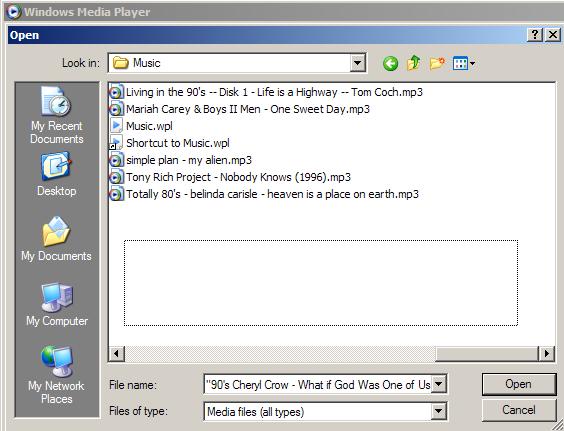Jump to Desktop in places bar
The height and width of the screenshot is (431, 564).
(57, 174)
